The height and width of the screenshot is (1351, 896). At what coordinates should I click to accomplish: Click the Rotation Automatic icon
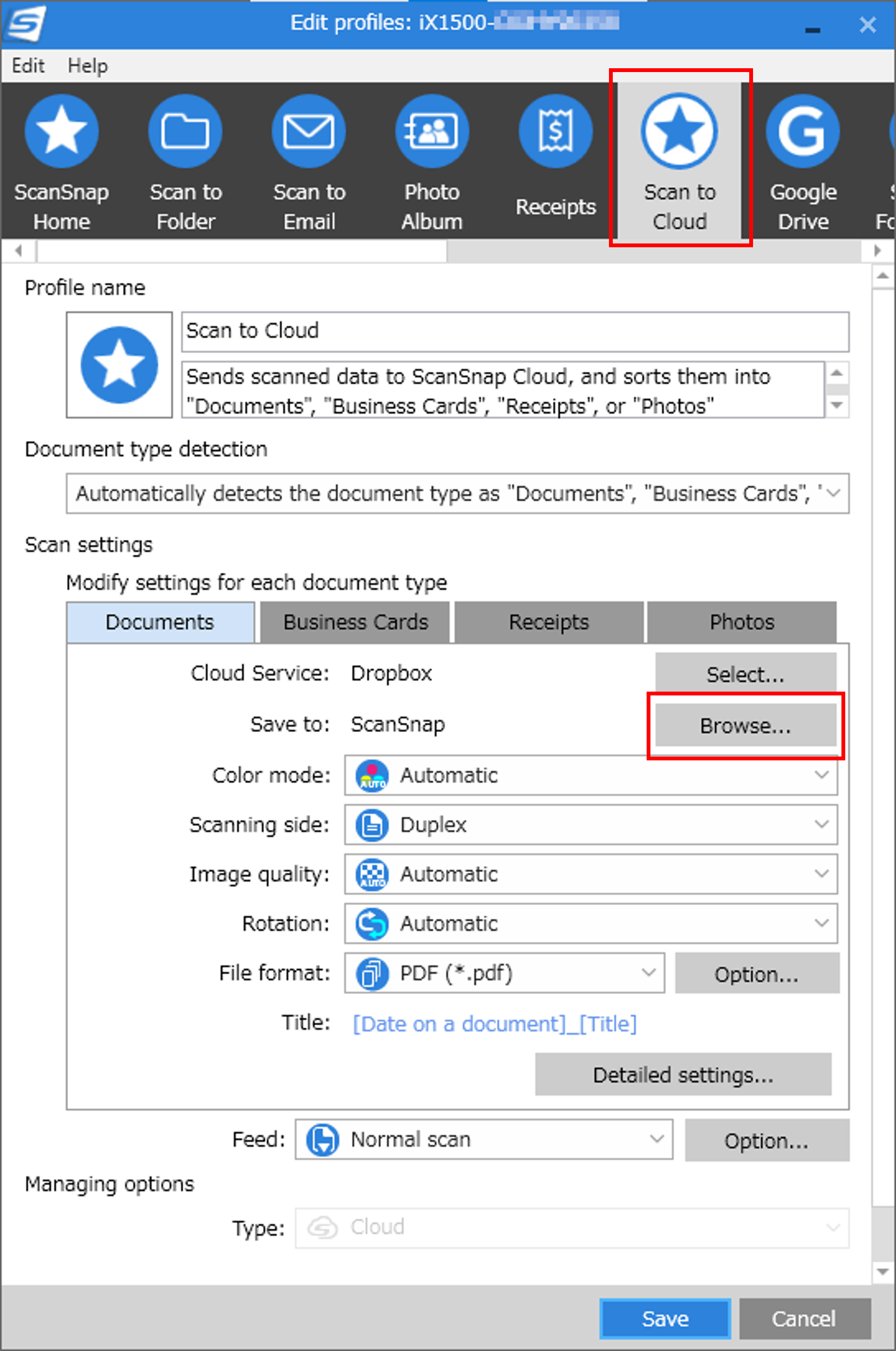[x=372, y=924]
